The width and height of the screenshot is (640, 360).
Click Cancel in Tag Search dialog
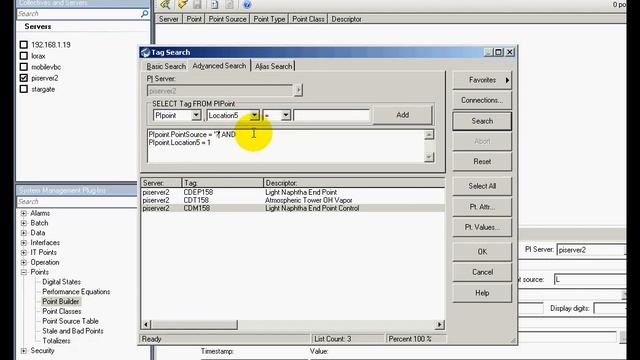coord(482,272)
